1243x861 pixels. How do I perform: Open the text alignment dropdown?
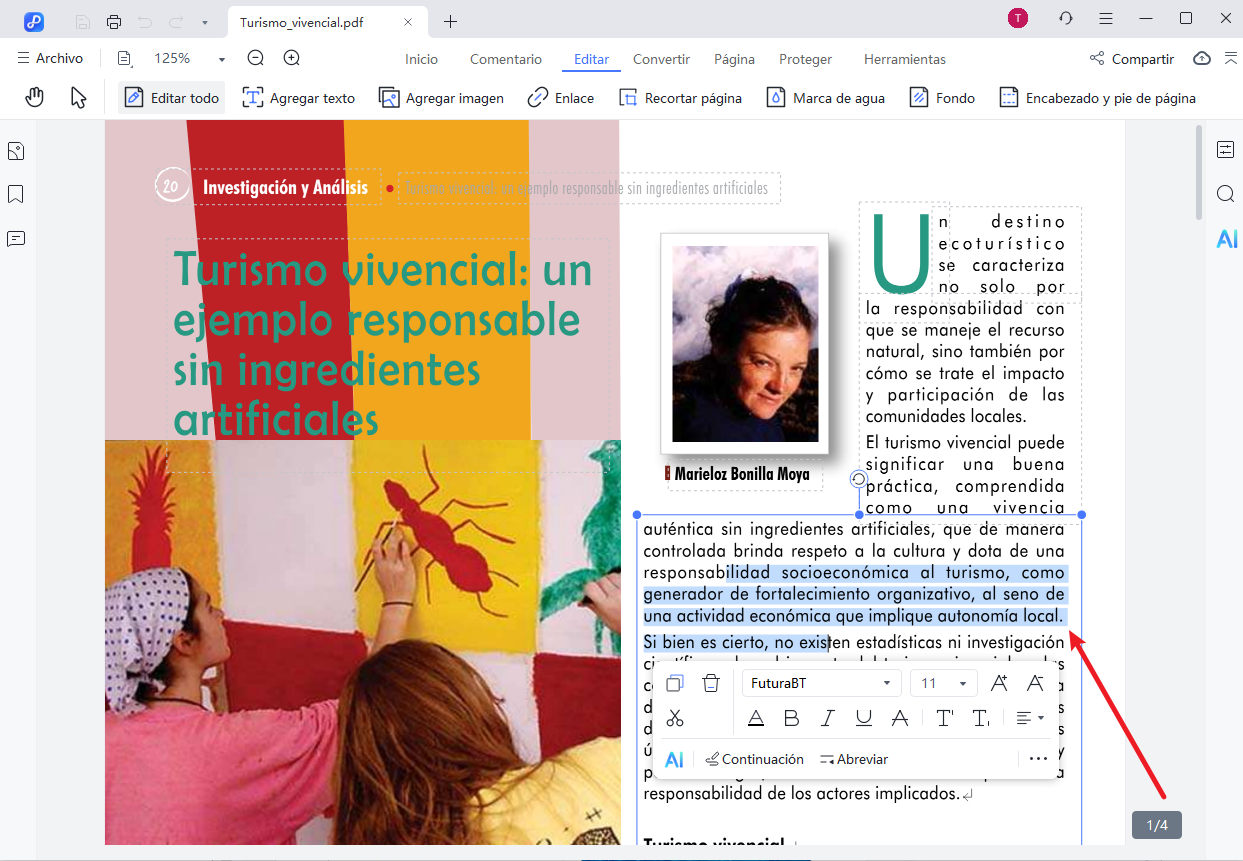1030,718
